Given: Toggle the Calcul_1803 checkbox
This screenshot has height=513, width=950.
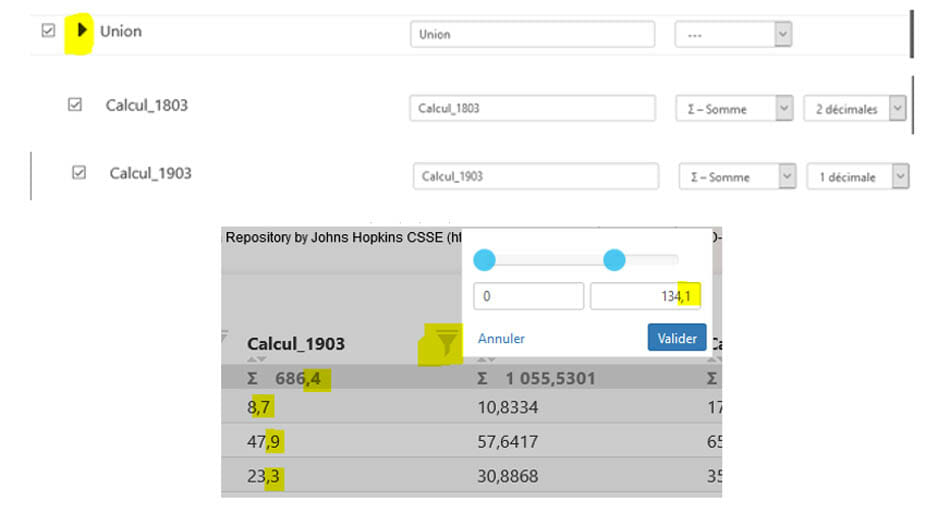Looking at the screenshot, I should 75,104.
